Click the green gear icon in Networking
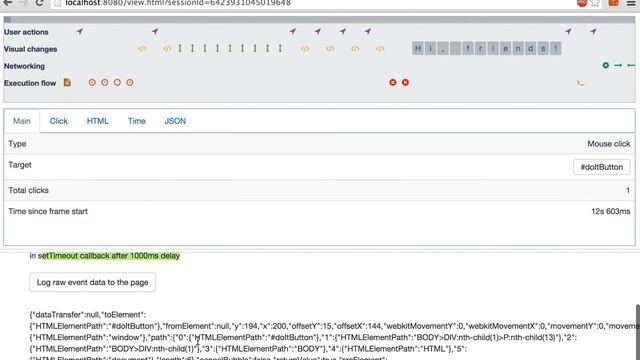Viewport: 640px width, 360px height. pyautogui.click(x=606, y=65)
